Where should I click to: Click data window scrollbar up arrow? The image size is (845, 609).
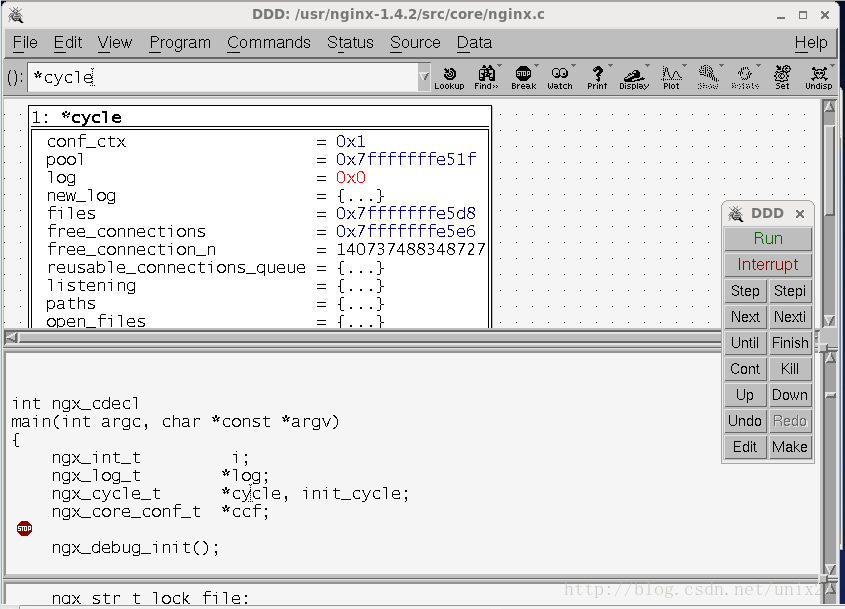pyautogui.click(x=830, y=107)
